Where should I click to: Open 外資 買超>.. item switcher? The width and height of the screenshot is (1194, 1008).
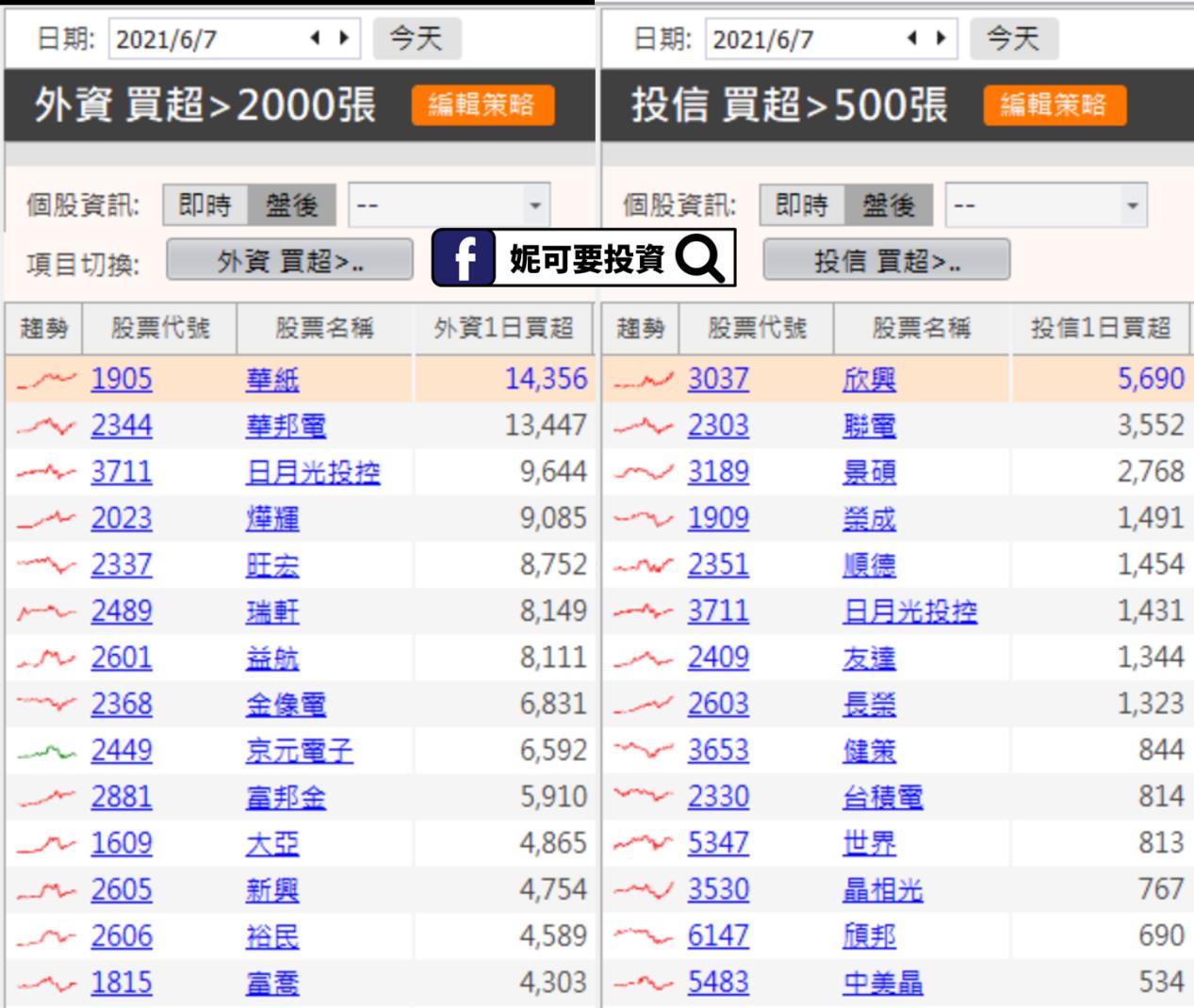pyautogui.click(x=289, y=260)
